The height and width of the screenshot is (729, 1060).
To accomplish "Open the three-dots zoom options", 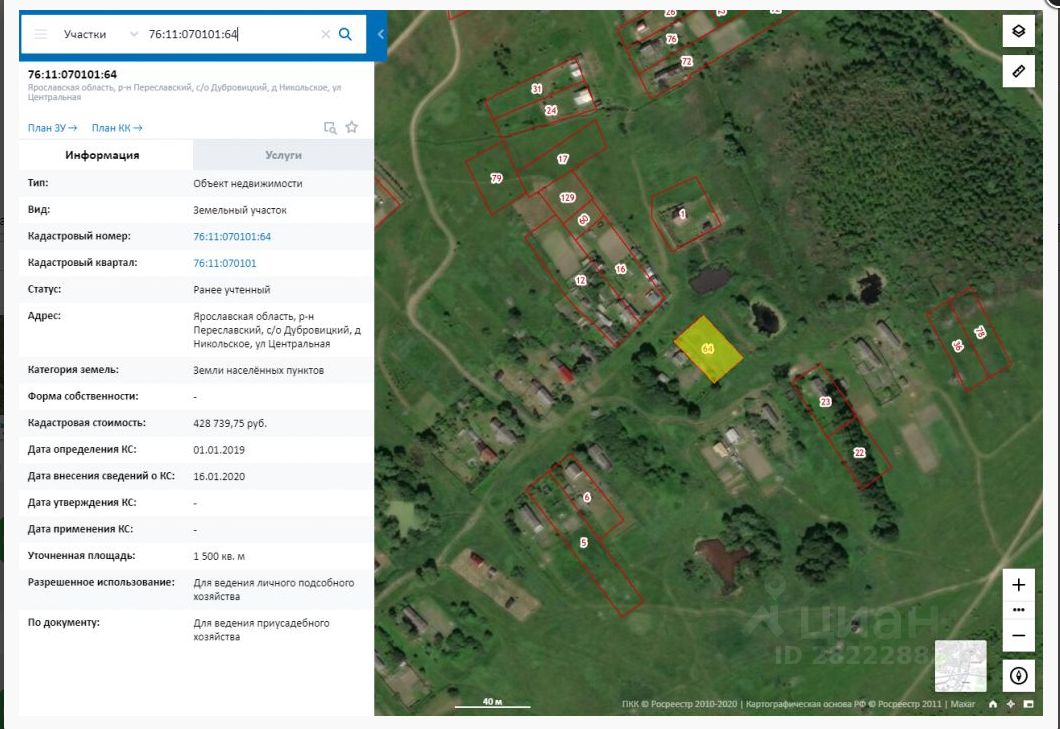I will point(1018,610).
